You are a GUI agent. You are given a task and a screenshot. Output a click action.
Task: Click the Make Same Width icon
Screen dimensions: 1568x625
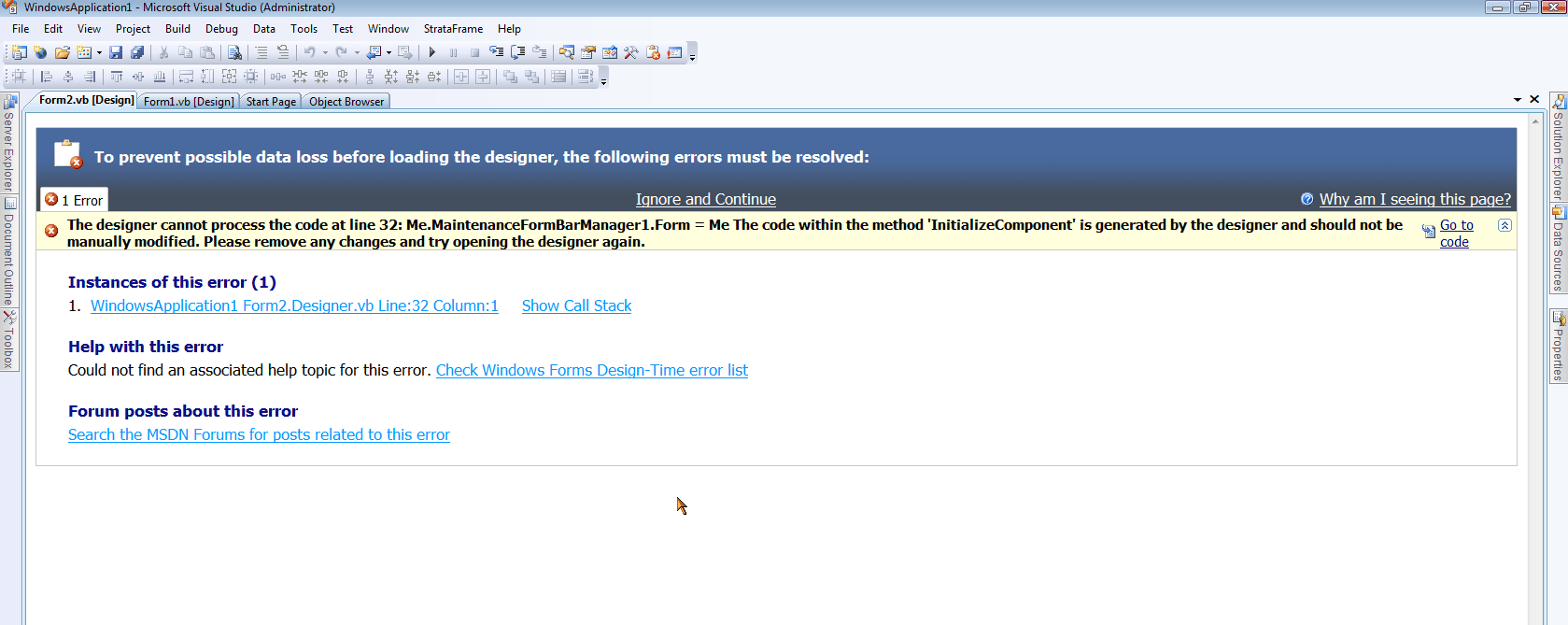[186, 77]
